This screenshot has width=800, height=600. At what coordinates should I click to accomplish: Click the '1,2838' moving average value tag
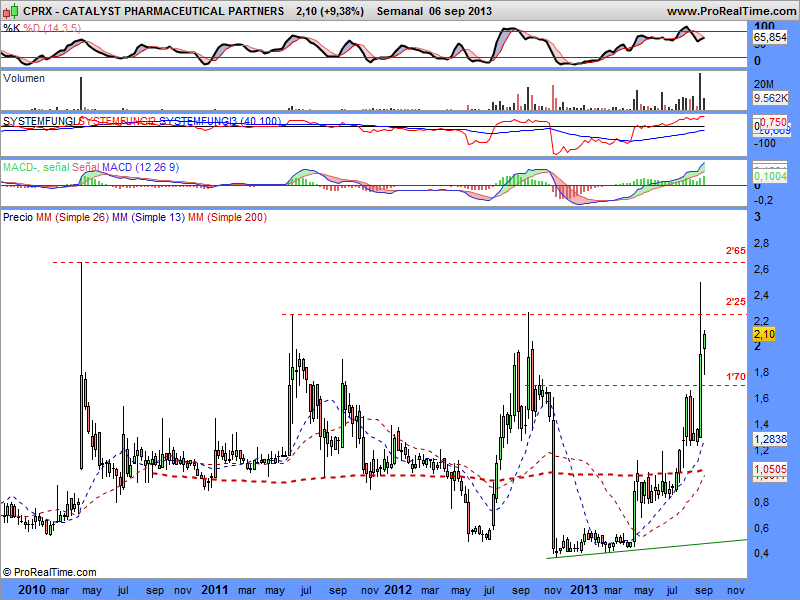point(770,439)
